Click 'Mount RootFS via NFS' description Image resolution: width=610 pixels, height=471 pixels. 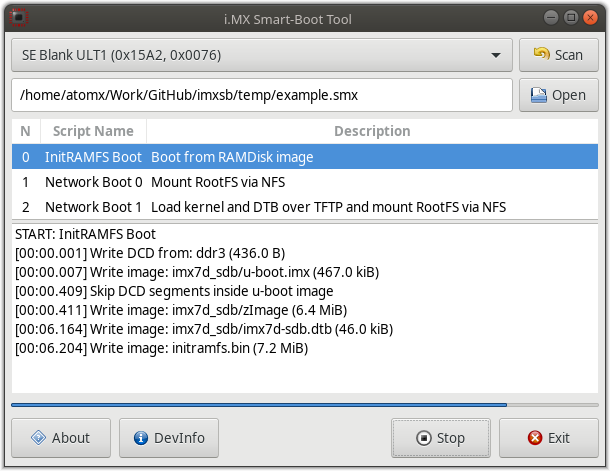coord(218,182)
